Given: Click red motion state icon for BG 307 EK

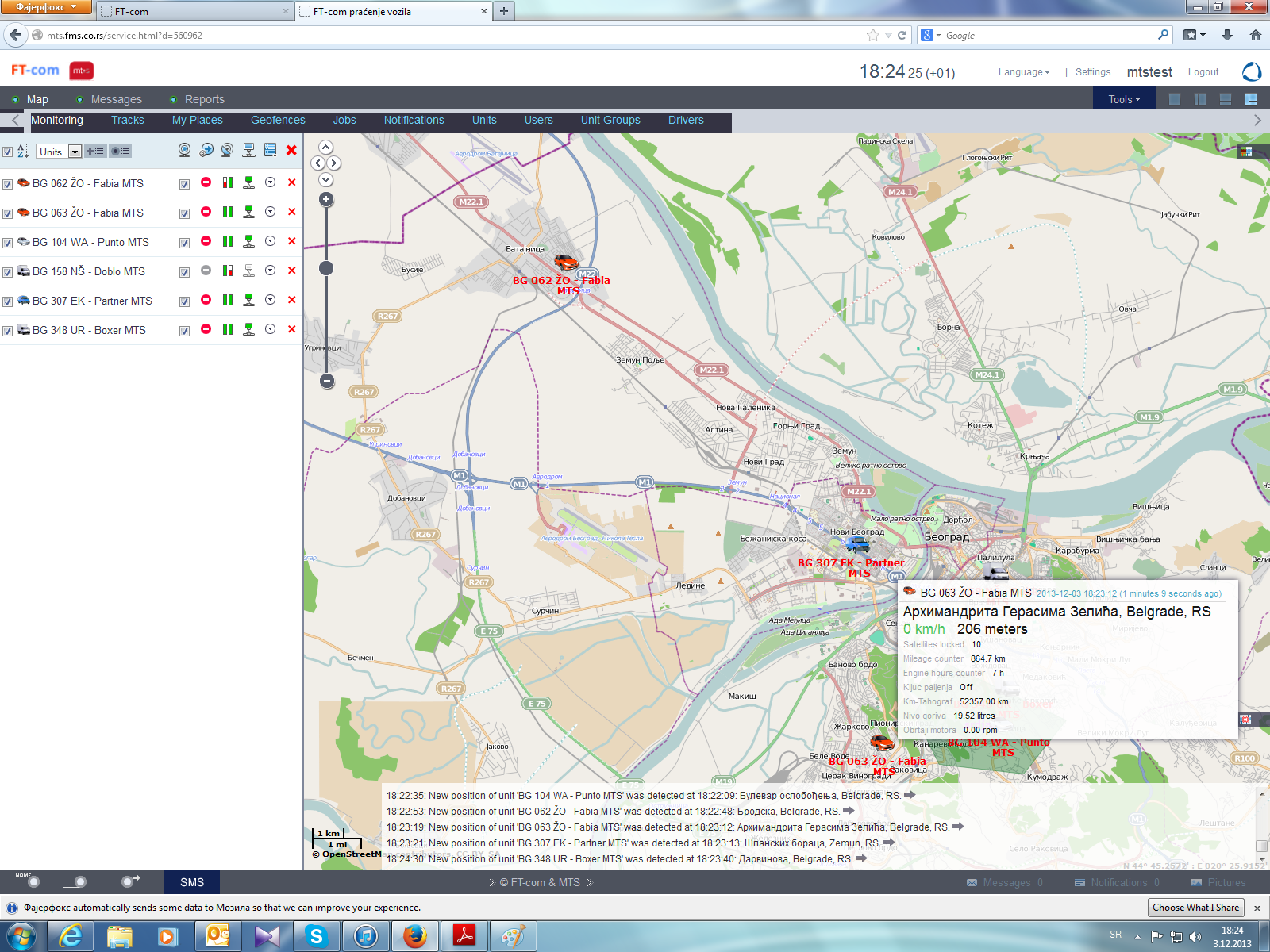Looking at the screenshot, I should pos(206,300).
